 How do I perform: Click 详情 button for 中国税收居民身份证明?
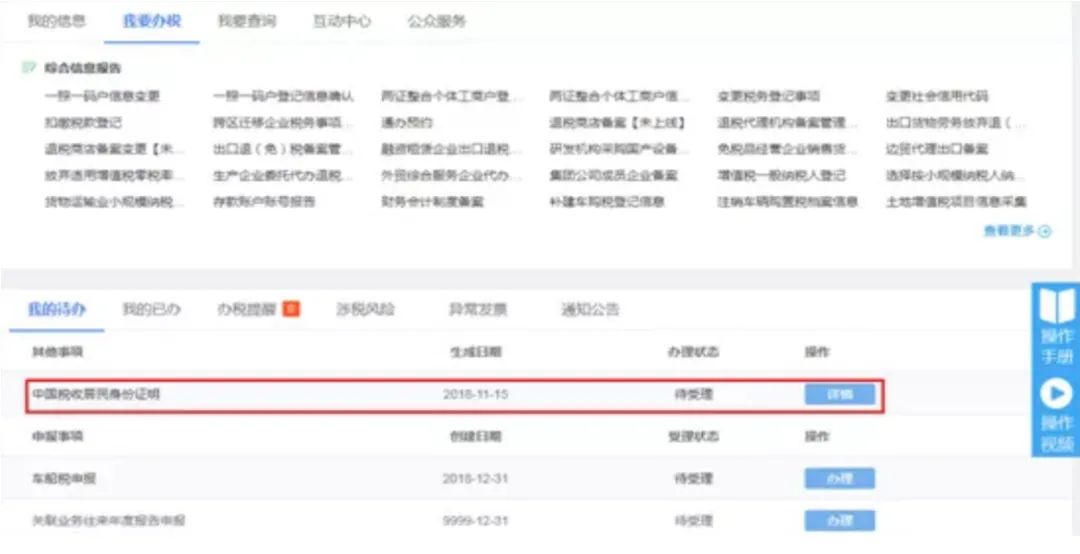click(x=839, y=394)
